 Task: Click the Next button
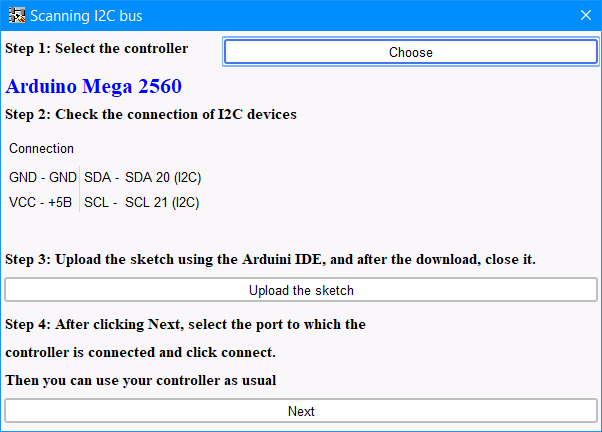301,411
